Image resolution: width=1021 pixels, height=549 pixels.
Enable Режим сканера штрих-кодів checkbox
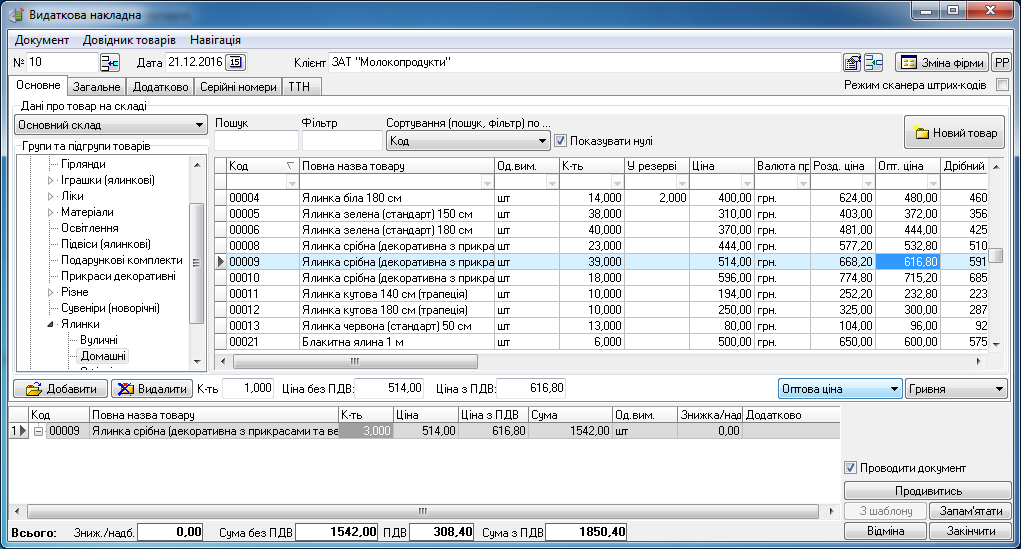coord(1003,85)
